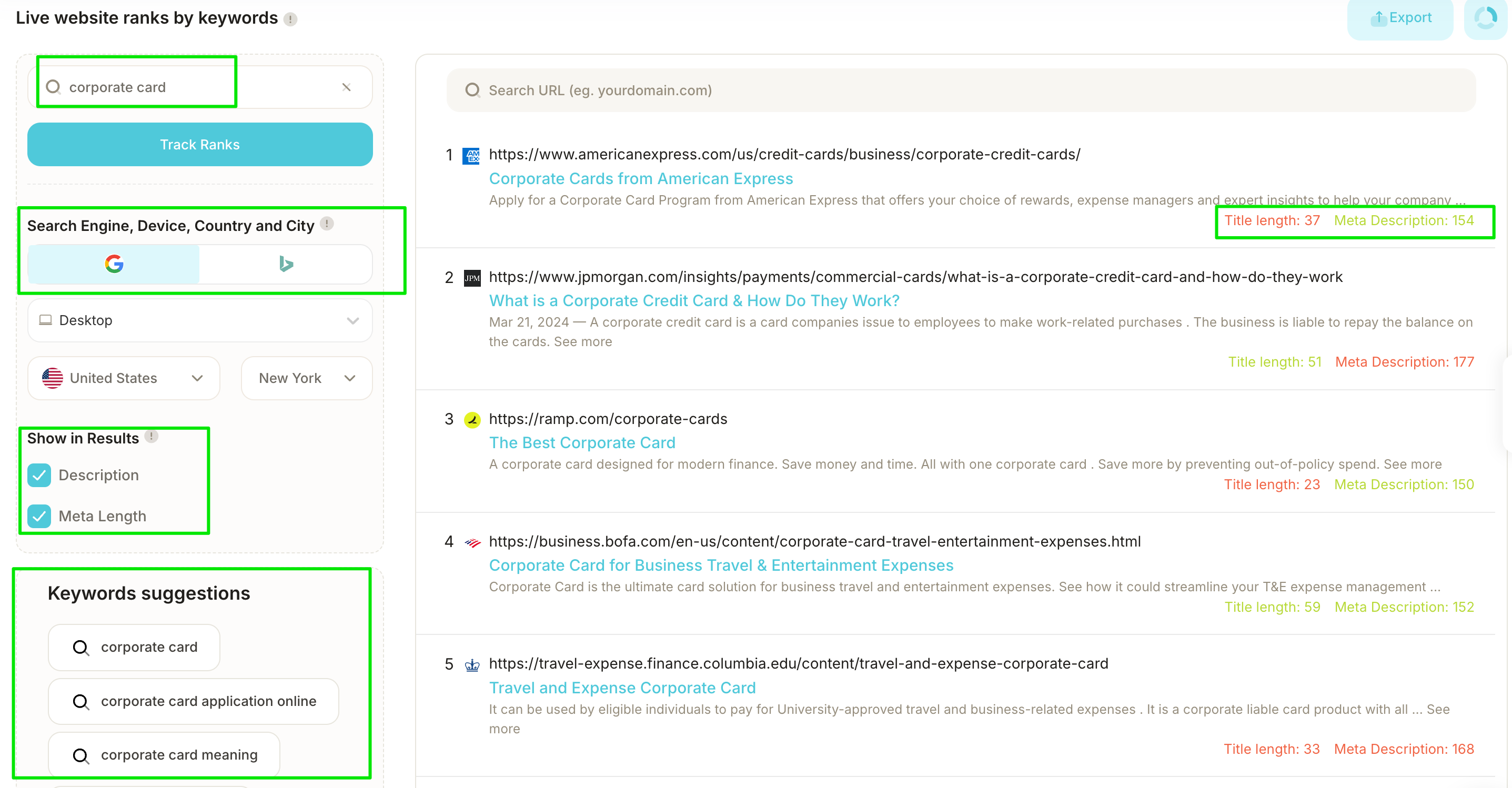Image resolution: width=1512 pixels, height=788 pixels.
Task: Open info tooltip beside Show in Results
Action: [152, 437]
